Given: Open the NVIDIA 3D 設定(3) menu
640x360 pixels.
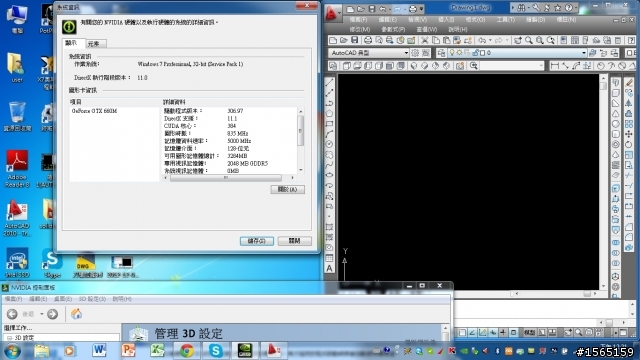Looking at the screenshot, I should tap(92, 299).
